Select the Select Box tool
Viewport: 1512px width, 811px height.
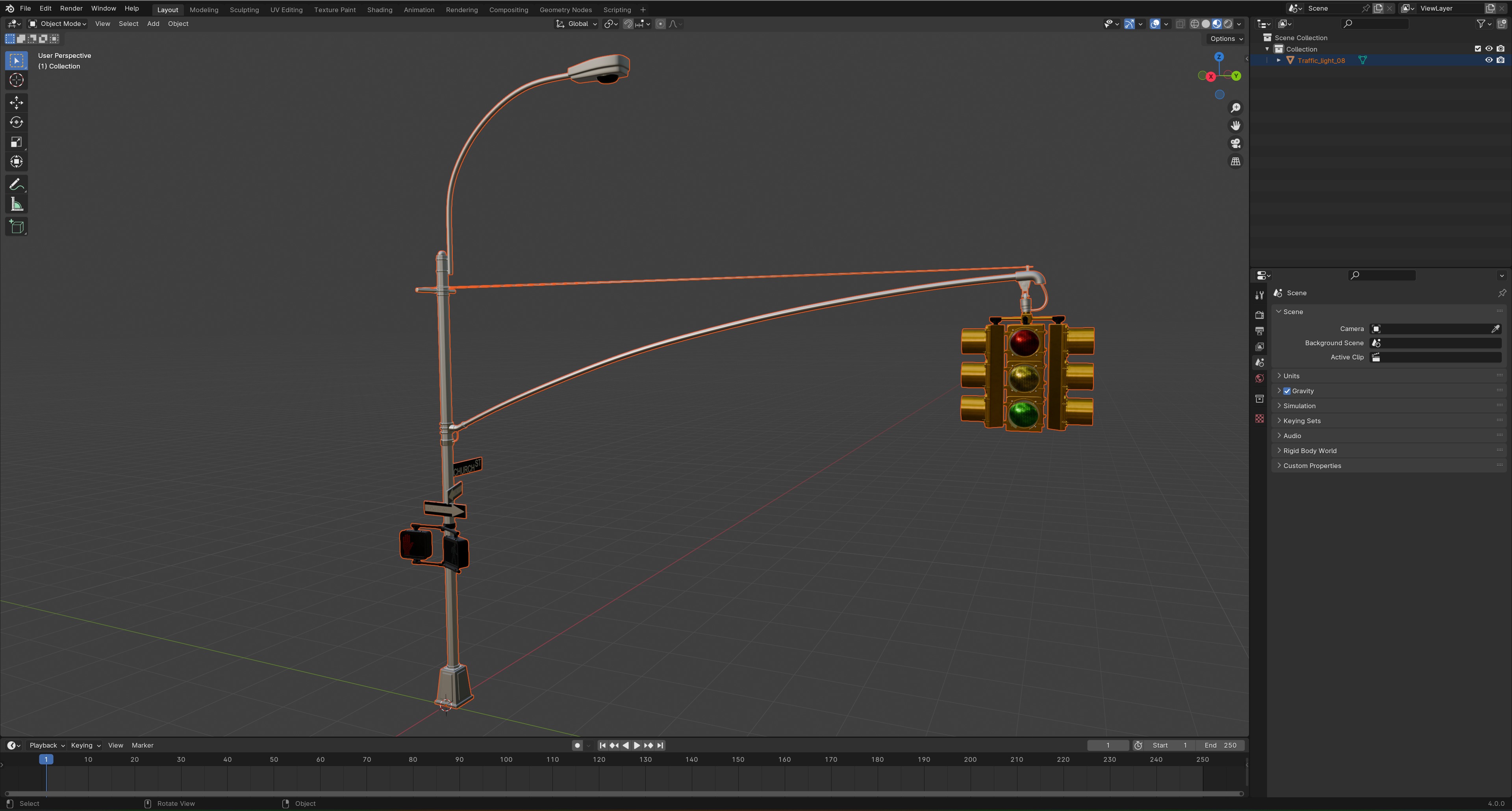pyautogui.click(x=17, y=61)
